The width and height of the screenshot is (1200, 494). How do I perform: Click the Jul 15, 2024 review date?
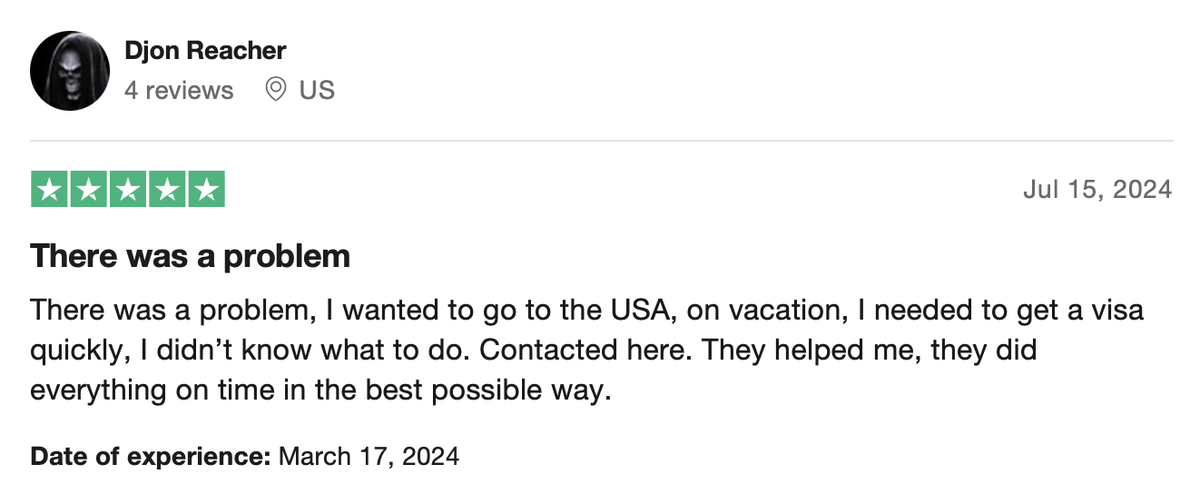coord(1097,189)
